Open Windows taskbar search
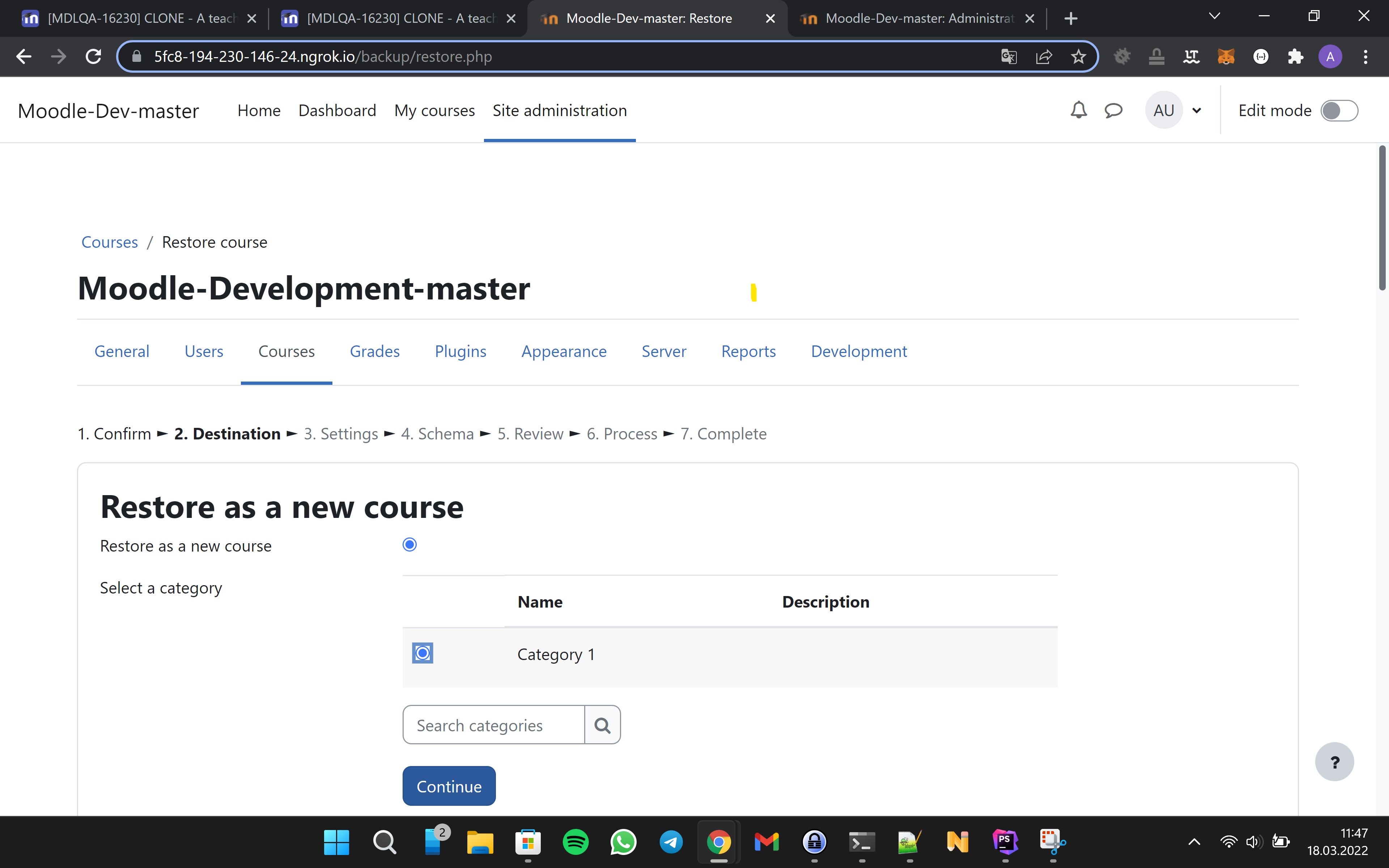 (x=384, y=842)
